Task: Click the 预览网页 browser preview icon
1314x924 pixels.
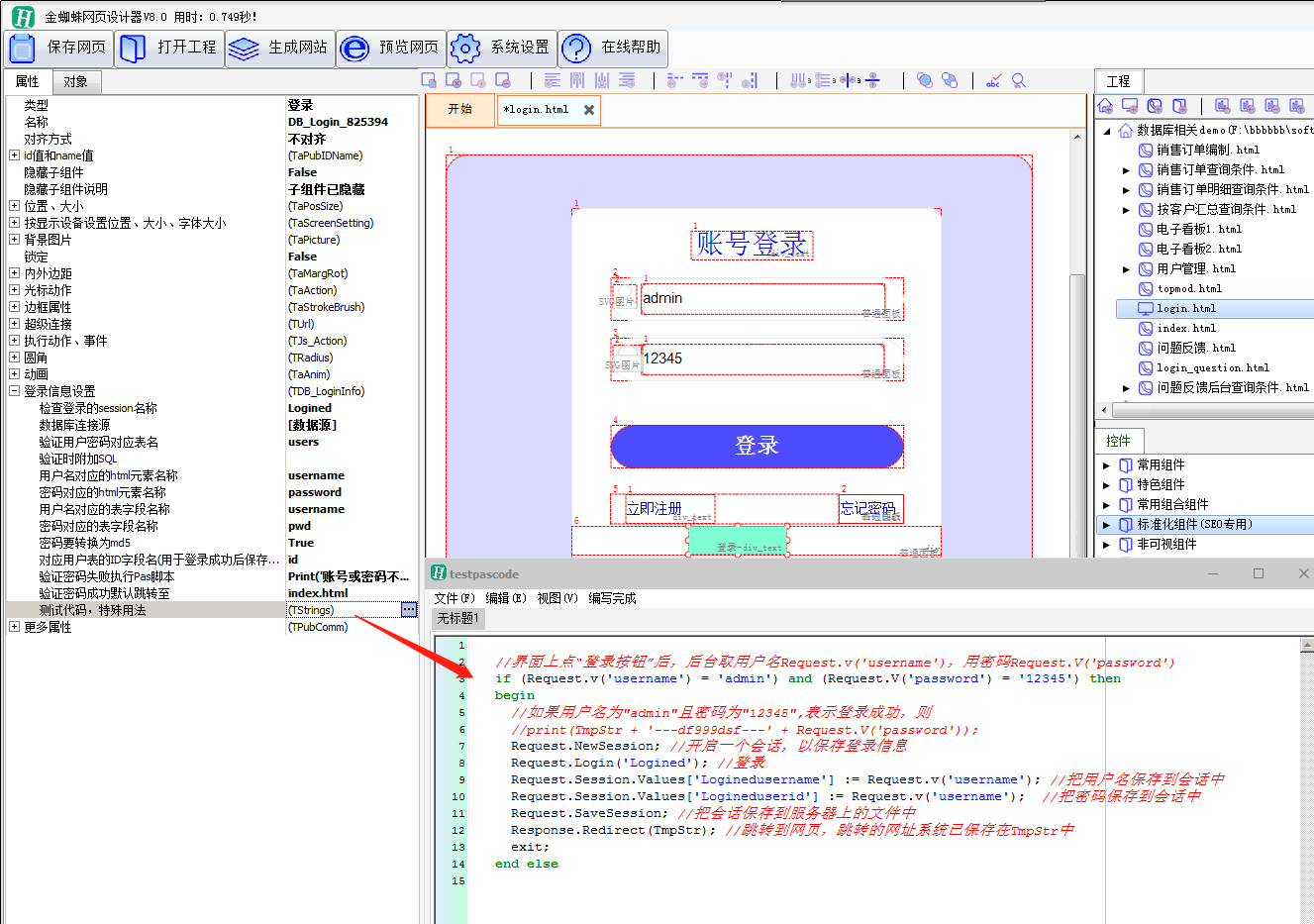Action: pos(390,48)
